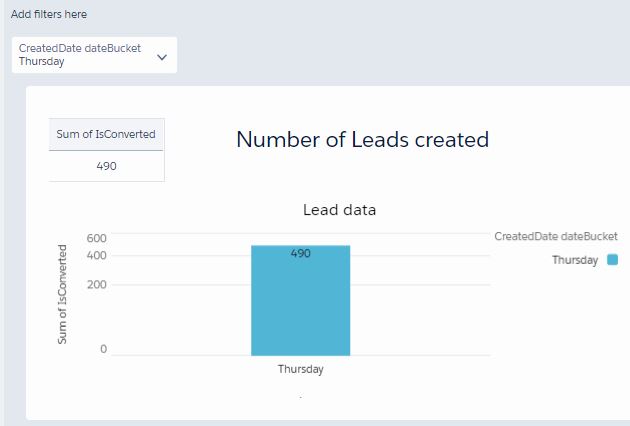Image resolution: width=630 pixels, height=426 pixels.
Task: Click the vertical Sum of IsConverted axis label
Action: 62,297
